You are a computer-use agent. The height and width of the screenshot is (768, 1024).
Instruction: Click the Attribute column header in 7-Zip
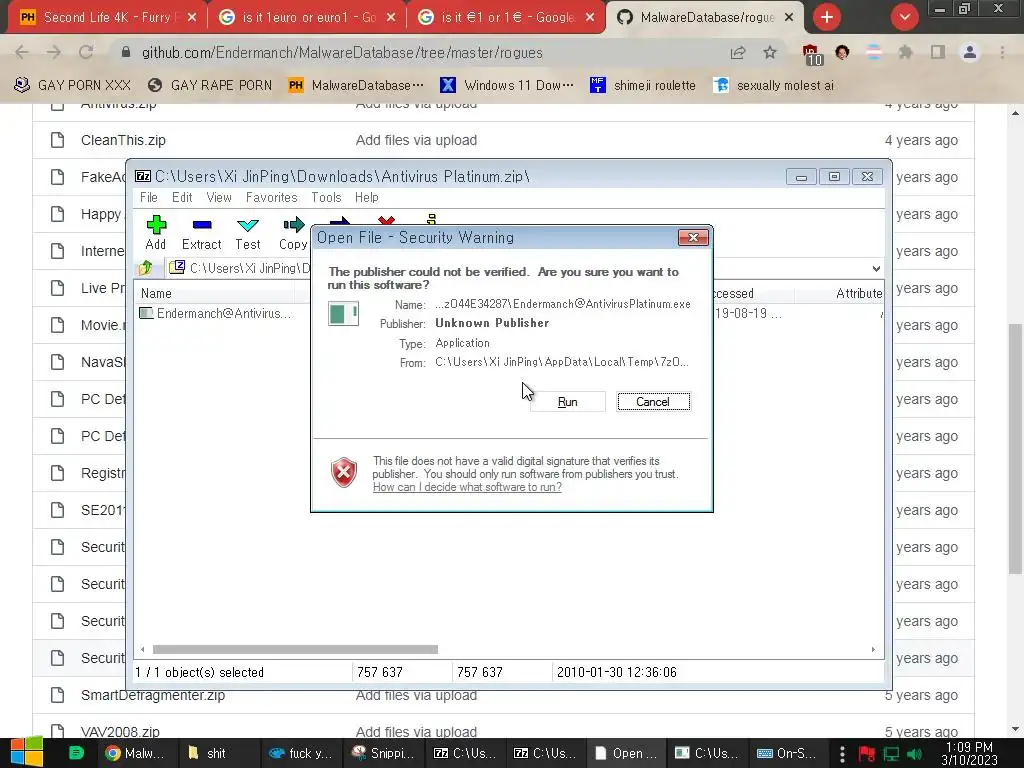[858, 294]
